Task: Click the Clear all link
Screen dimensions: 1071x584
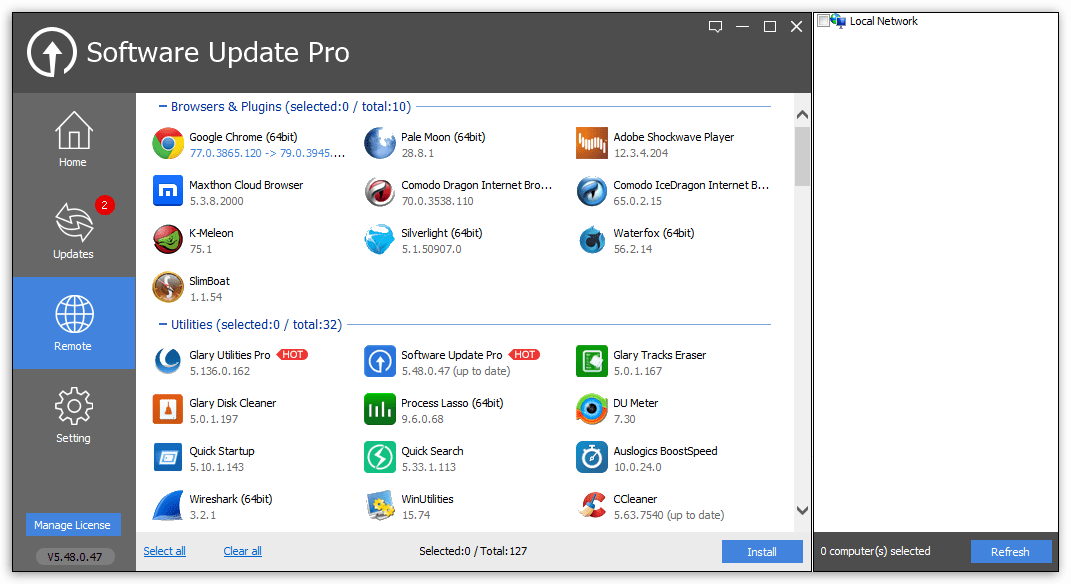Action: [x=242, y=551]
